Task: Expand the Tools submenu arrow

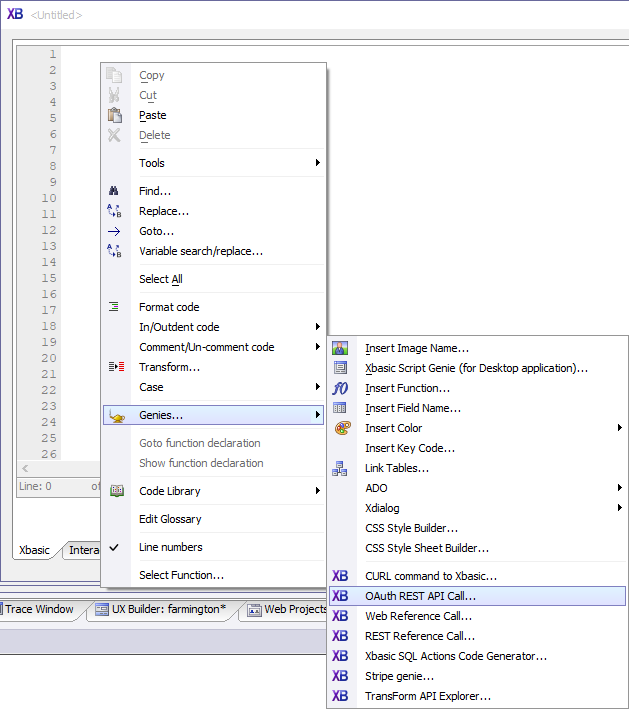Action: (x=318, y=162)
